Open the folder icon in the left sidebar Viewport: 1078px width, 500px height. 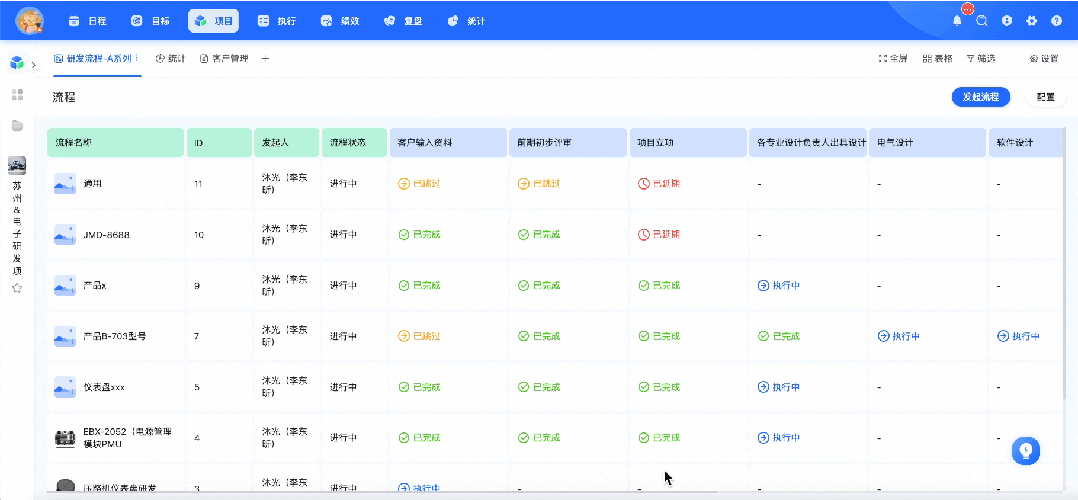17,125
